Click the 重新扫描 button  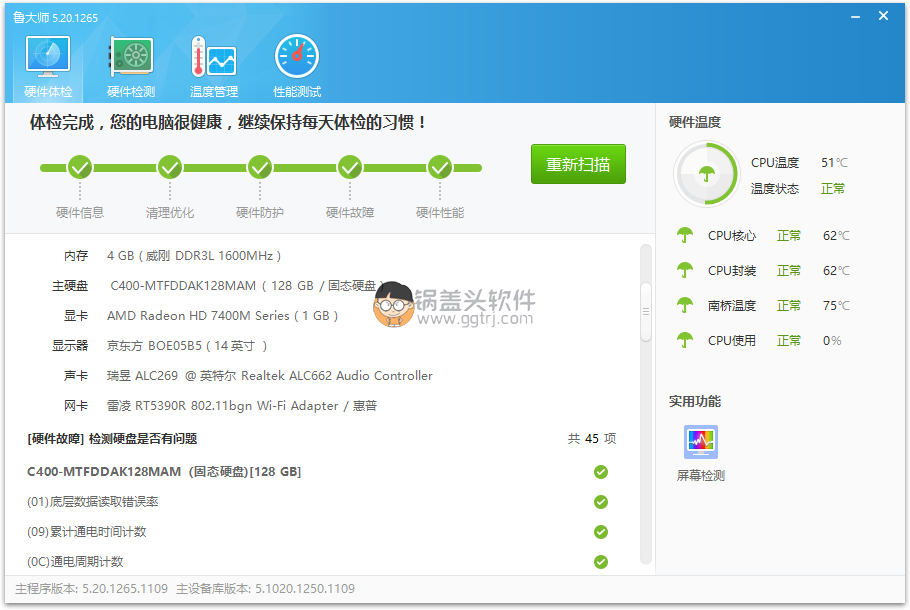[578, 164]
